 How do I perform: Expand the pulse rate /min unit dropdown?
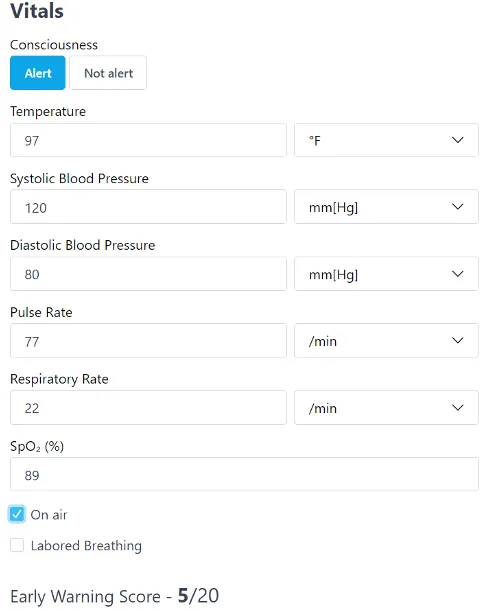[386, 341]
